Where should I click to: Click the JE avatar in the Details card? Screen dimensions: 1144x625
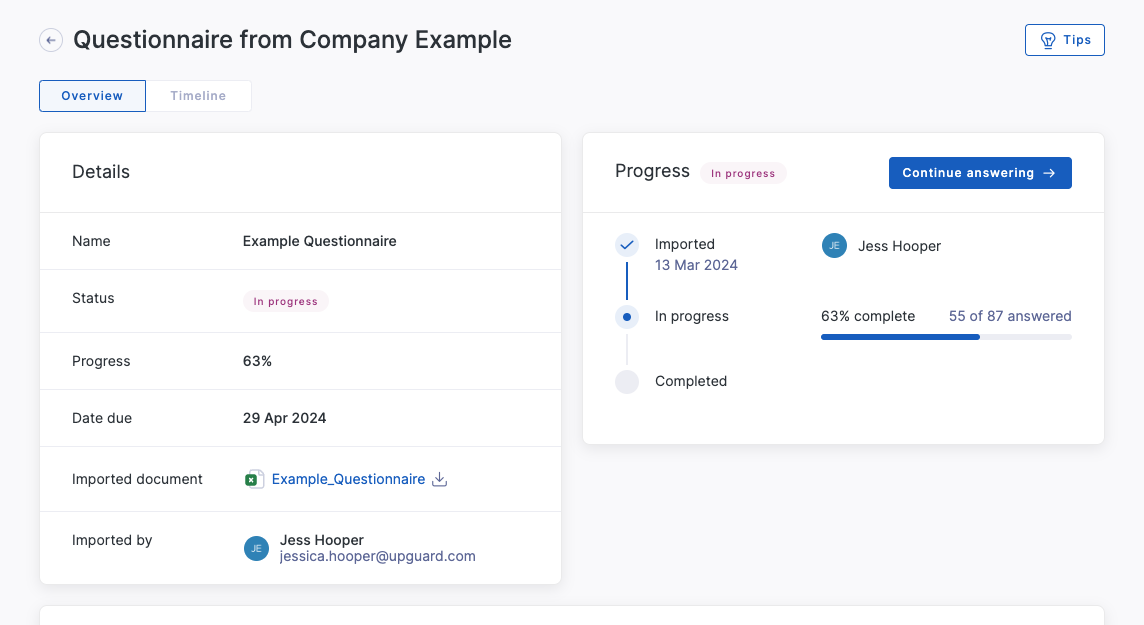coord(256,548)
